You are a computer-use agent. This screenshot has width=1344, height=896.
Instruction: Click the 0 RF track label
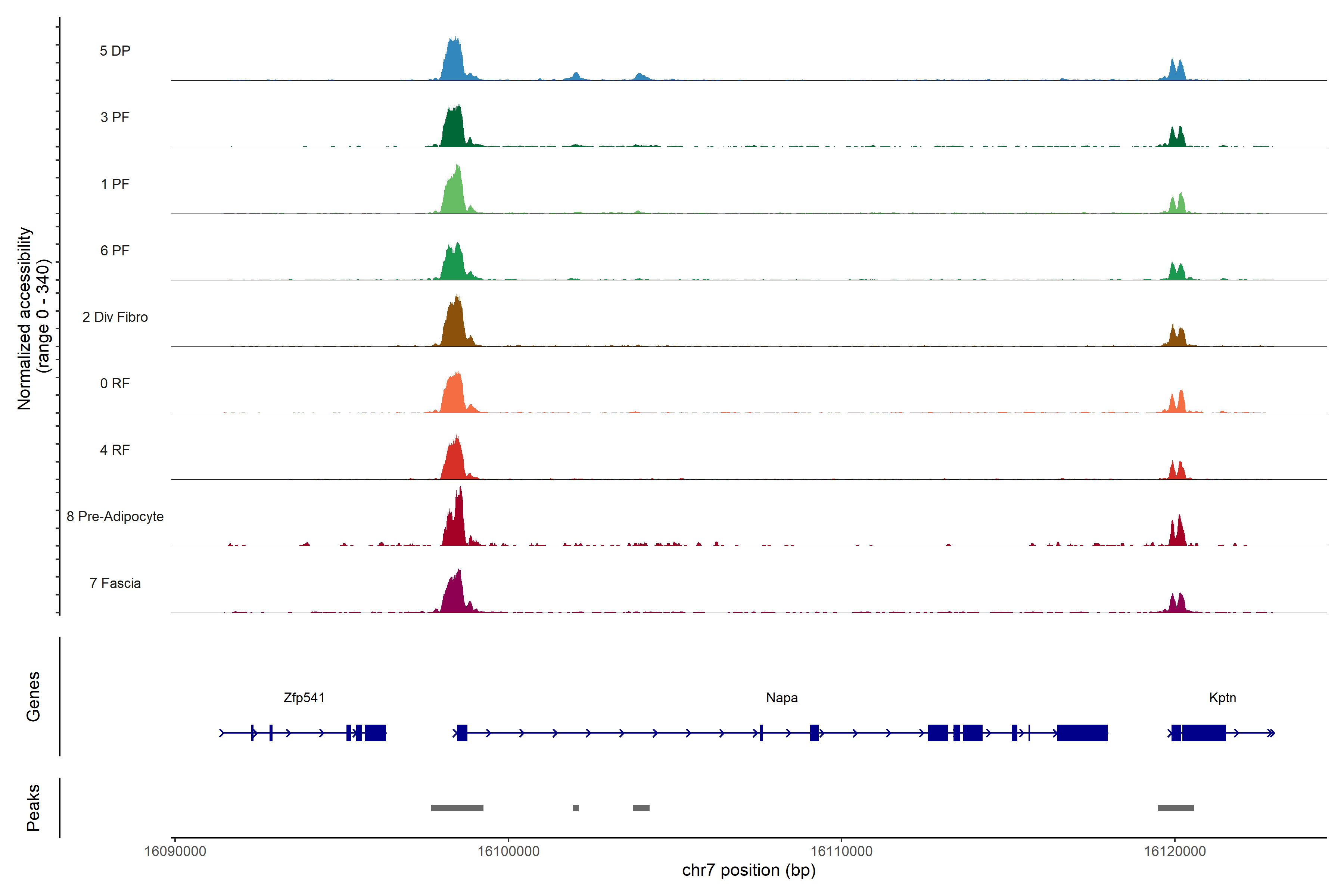(115, 383)
